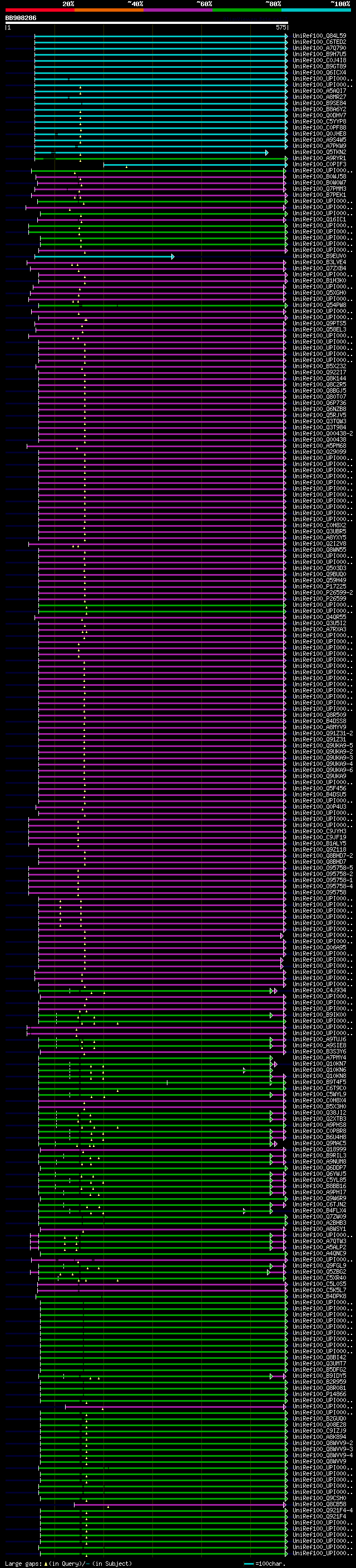Screen dimensions: 356x1568
Task: Select the query sequence ID BB908286
Action: 21,18
